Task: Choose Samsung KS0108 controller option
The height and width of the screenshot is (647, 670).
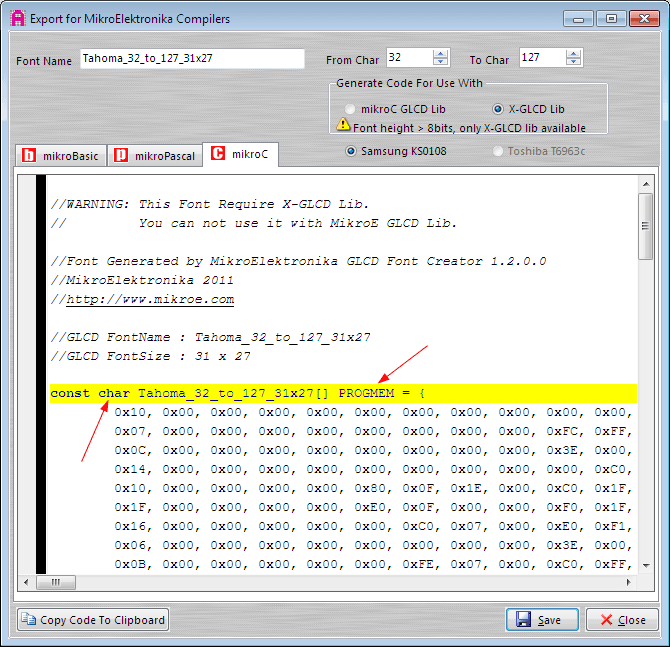Action: pos(350,151)
